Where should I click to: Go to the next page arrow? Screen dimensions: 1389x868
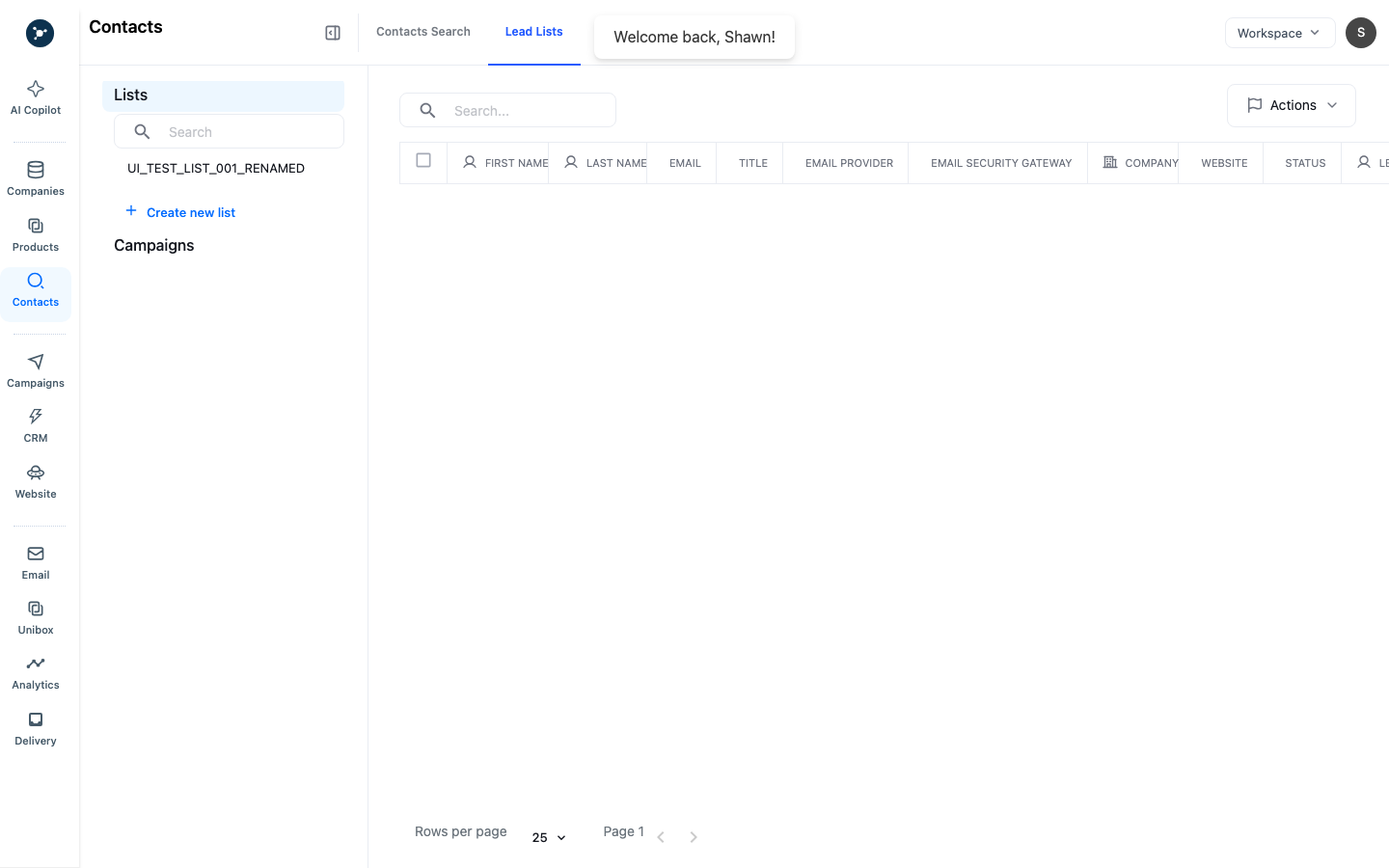tap(694, 837)
